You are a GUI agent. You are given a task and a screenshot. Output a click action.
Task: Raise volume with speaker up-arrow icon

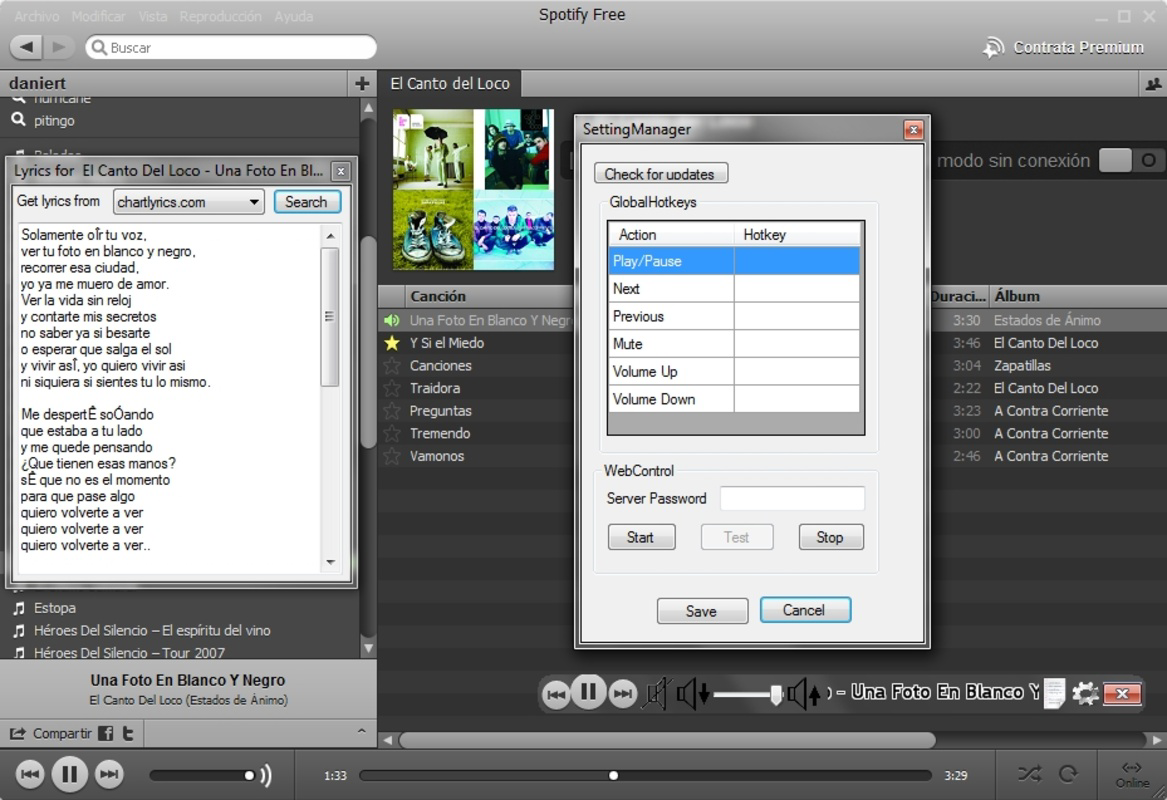tap(805, 694)
